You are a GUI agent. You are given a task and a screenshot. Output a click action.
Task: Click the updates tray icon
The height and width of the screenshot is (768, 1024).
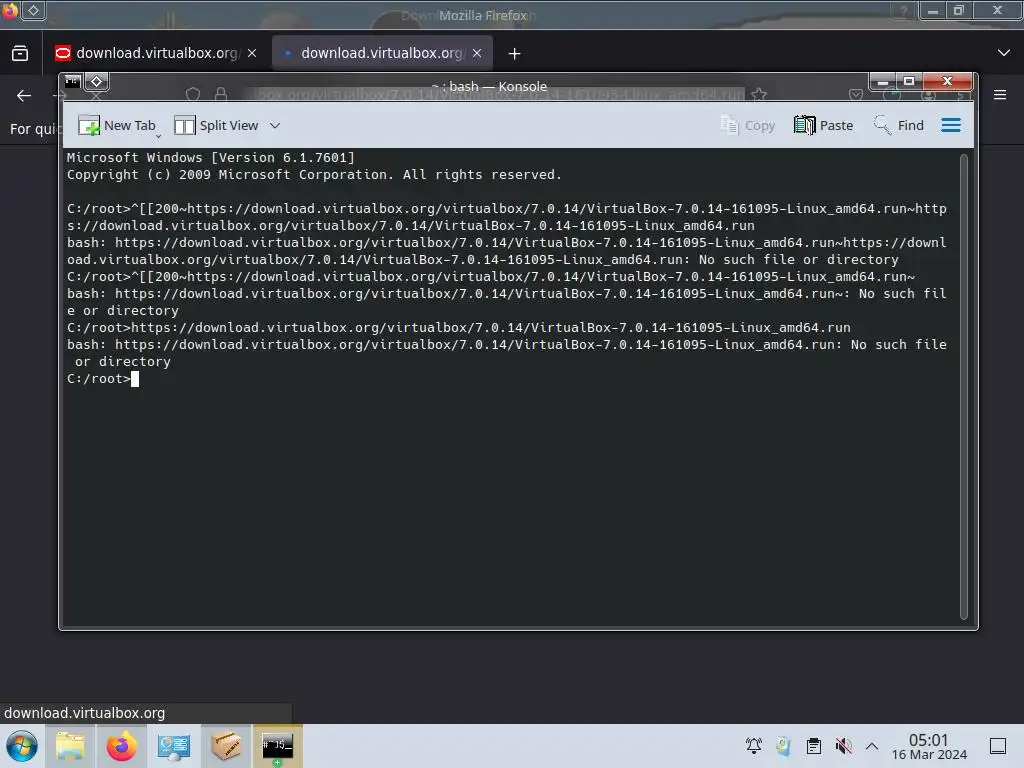(x=783, y=746)
